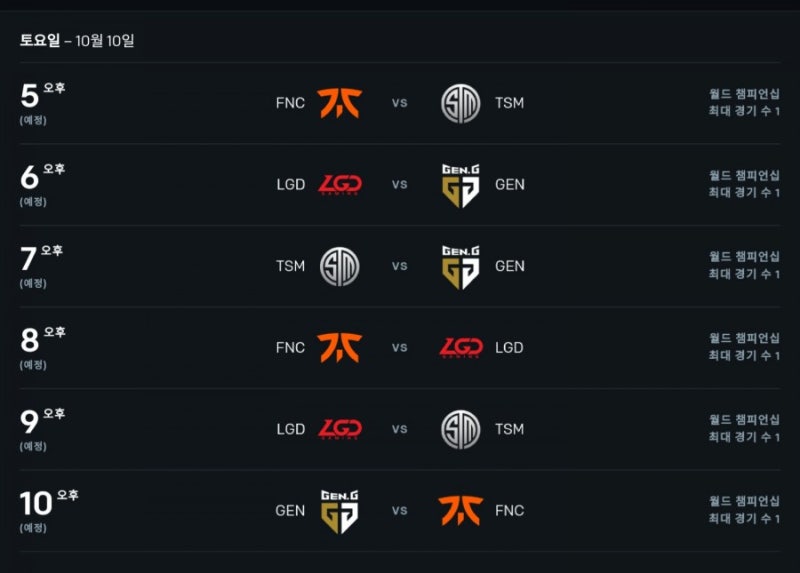Screen dimensions: 800x573
Task: Click Gen.G logo in 7 PM match
Action: point(461,267)
